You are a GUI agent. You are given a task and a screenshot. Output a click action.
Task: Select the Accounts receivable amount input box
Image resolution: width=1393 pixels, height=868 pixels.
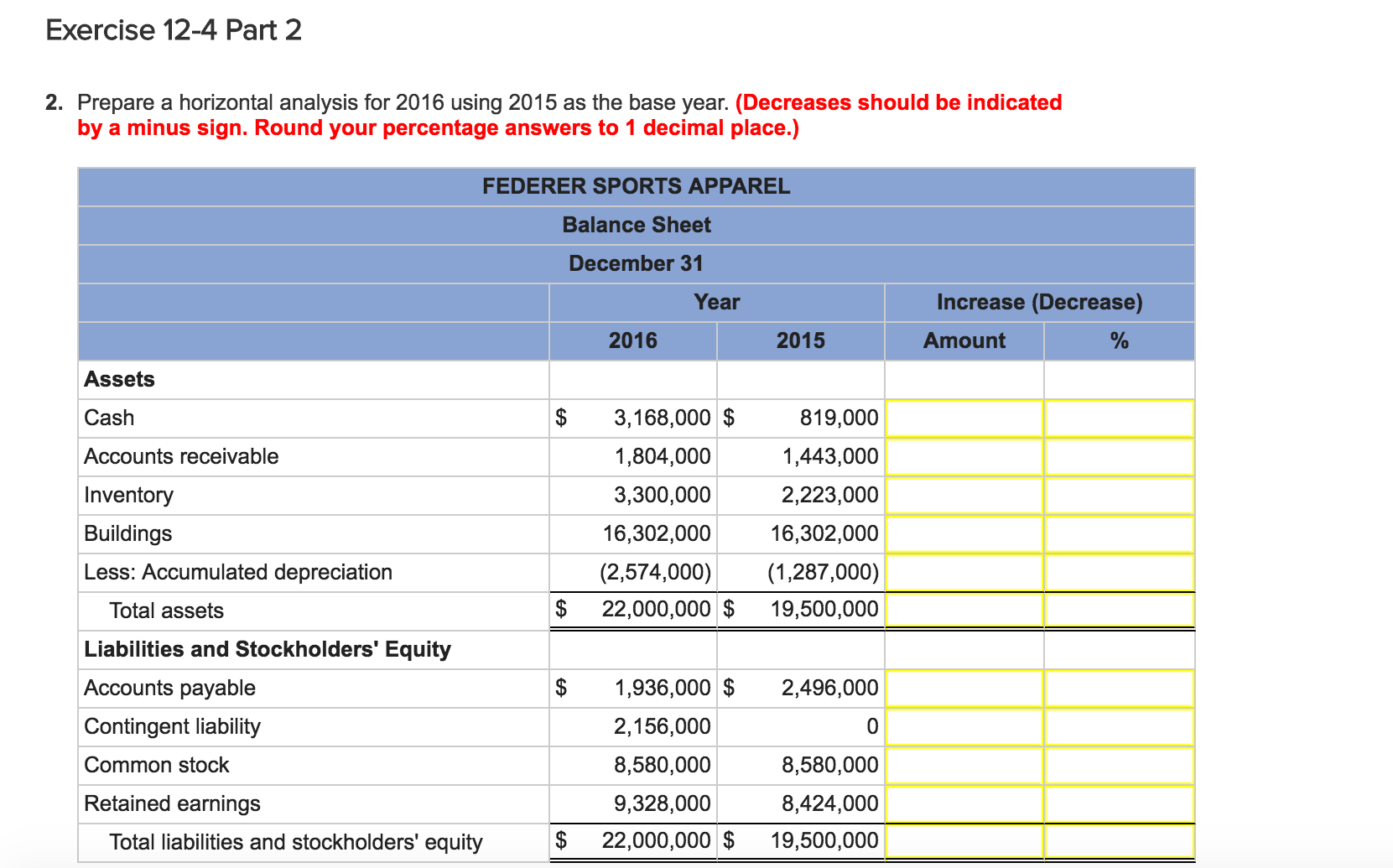[x=963, y=456]
